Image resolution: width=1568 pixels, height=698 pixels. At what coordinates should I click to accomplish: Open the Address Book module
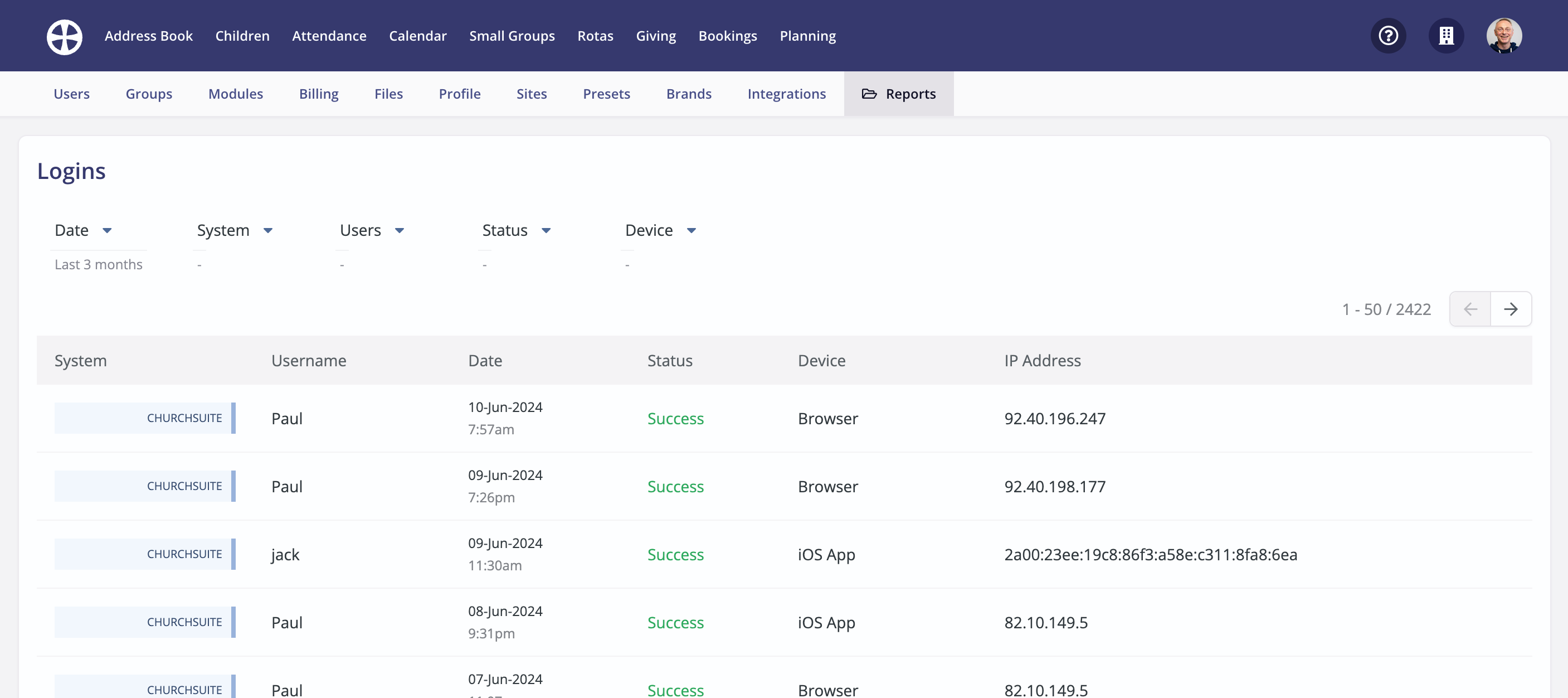tap(149, 35)
